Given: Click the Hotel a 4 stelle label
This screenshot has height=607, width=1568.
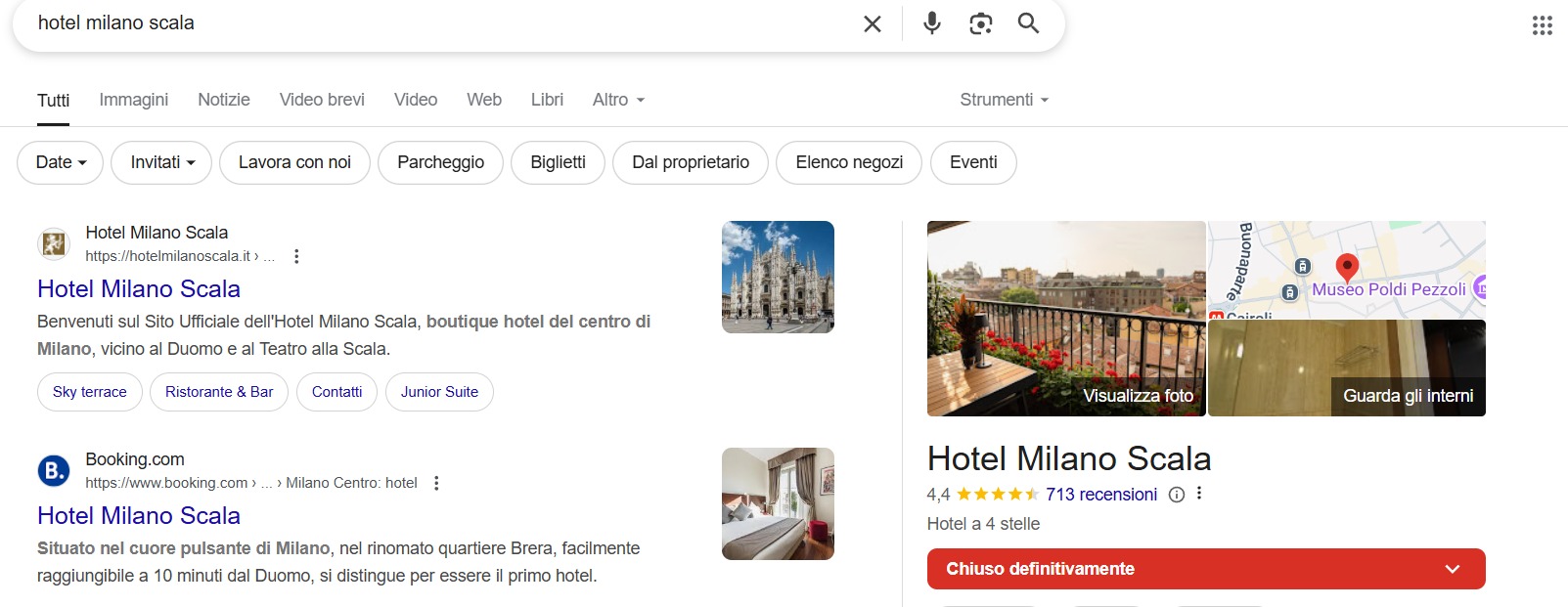Looking at the screenshot, I should click(x=983, y=524).
